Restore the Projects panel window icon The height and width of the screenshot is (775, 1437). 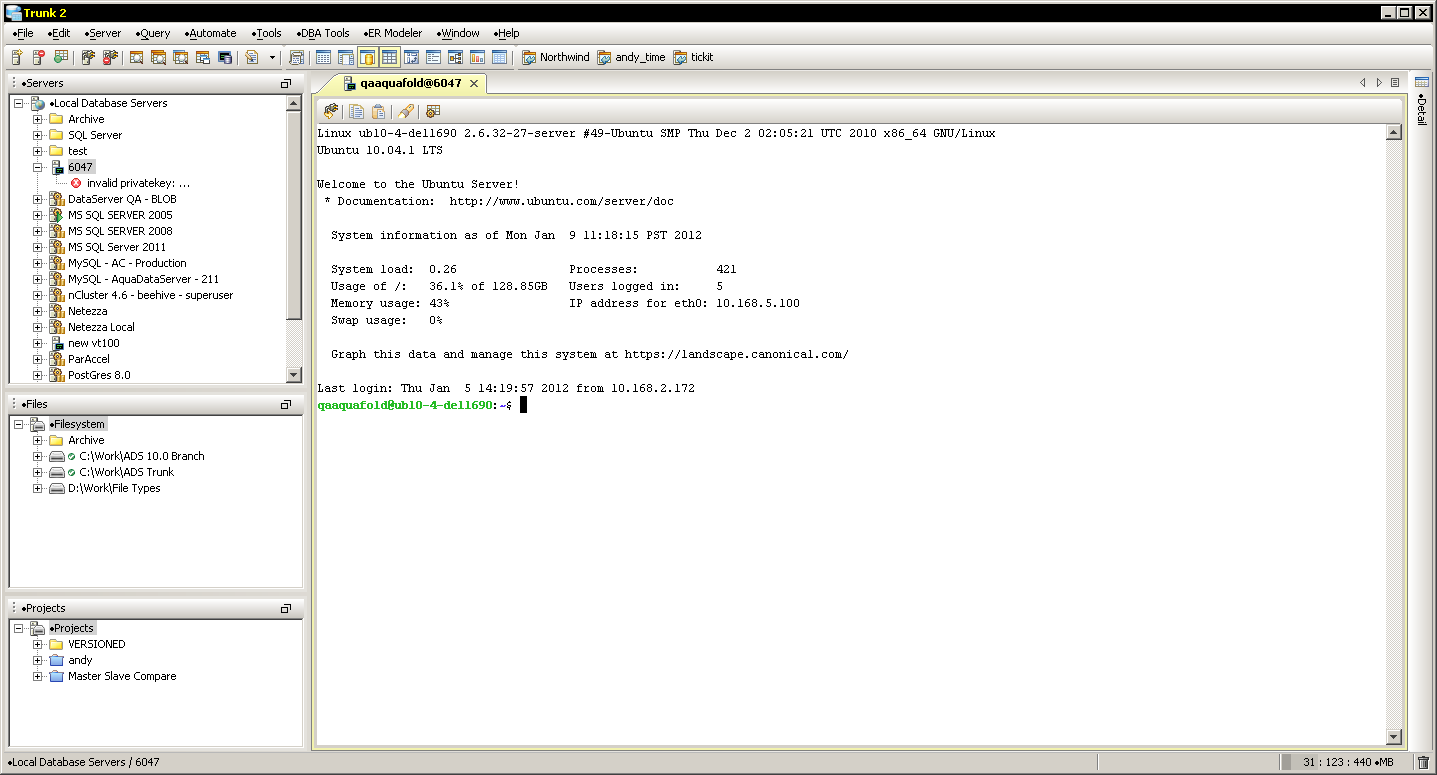pos(286,608)
